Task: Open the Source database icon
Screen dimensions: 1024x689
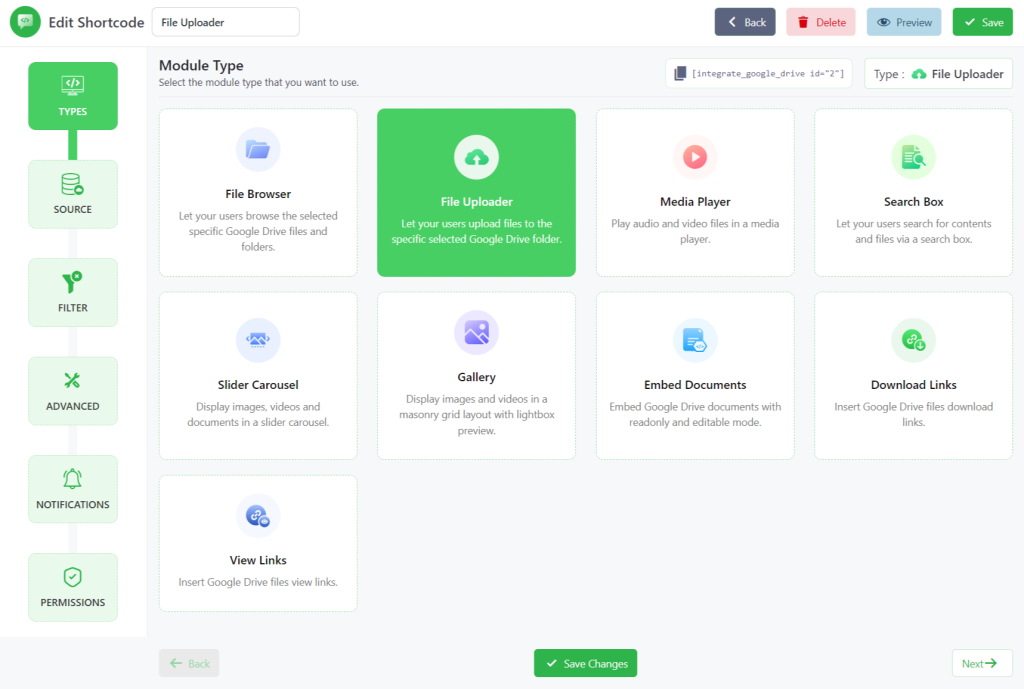Action: click(72, 184)
